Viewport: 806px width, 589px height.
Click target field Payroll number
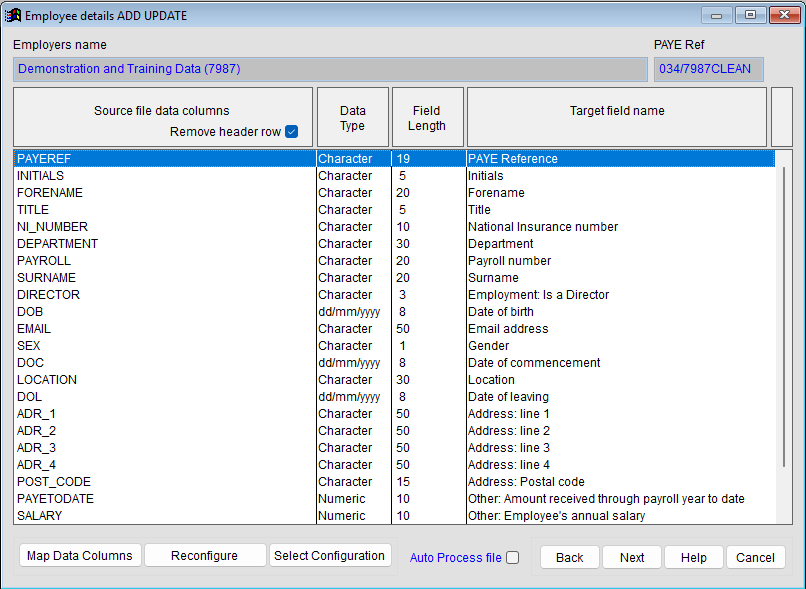point(509,261)
